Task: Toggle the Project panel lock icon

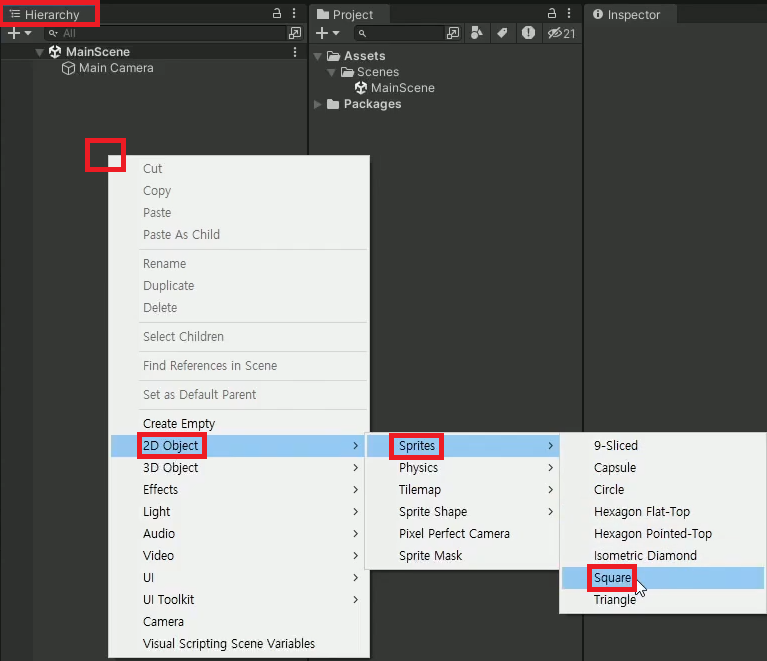Action: [552, 13]
